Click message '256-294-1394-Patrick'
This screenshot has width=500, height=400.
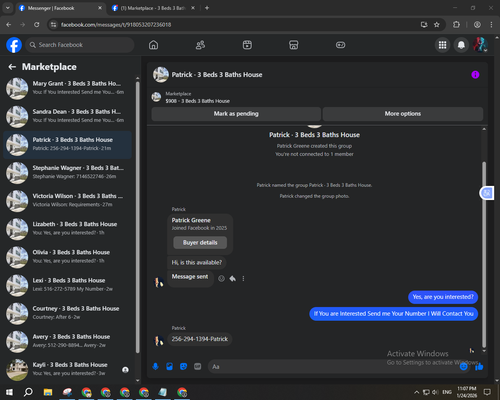200,339
